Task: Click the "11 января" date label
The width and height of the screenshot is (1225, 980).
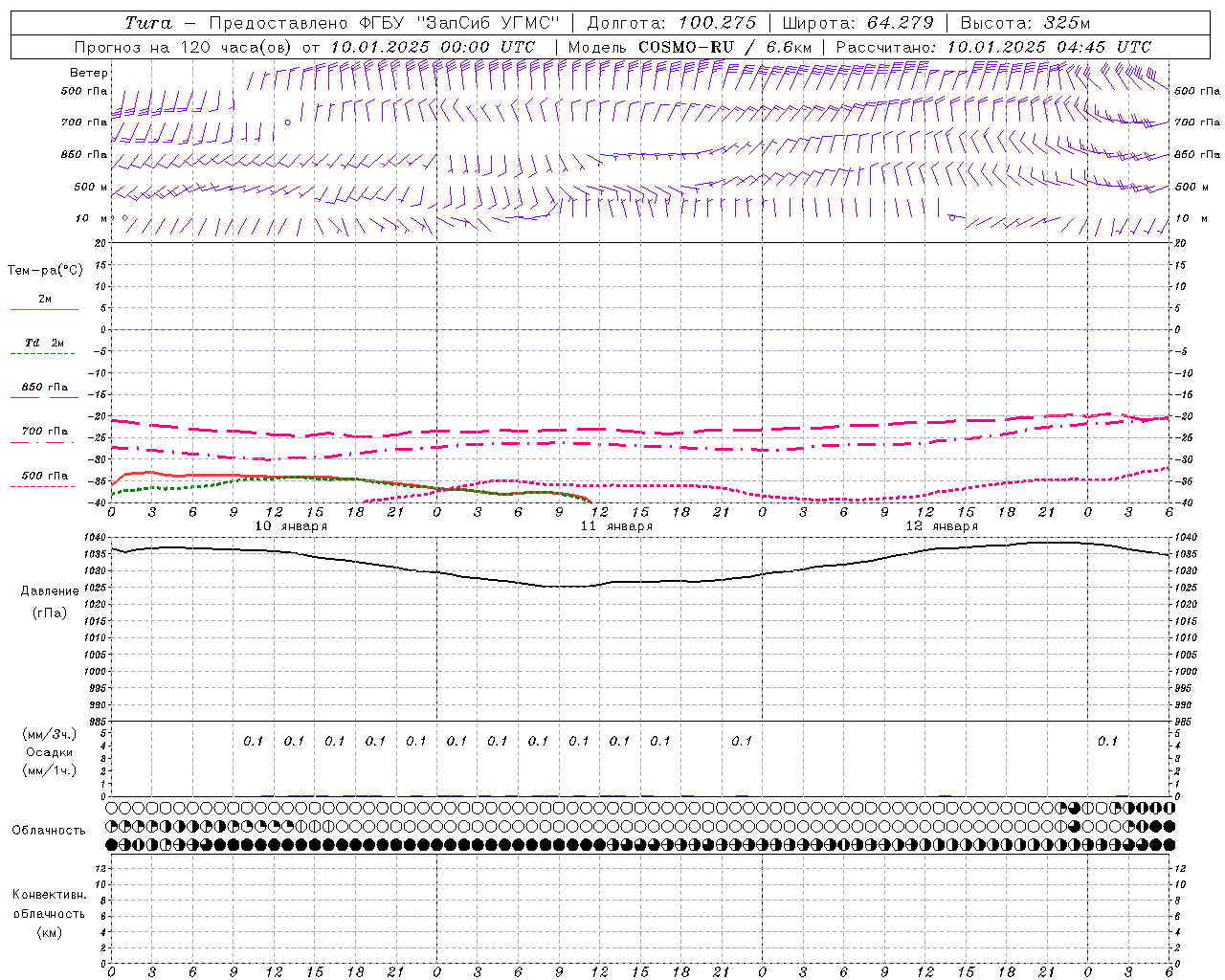Action: click(x=616, y=526)
